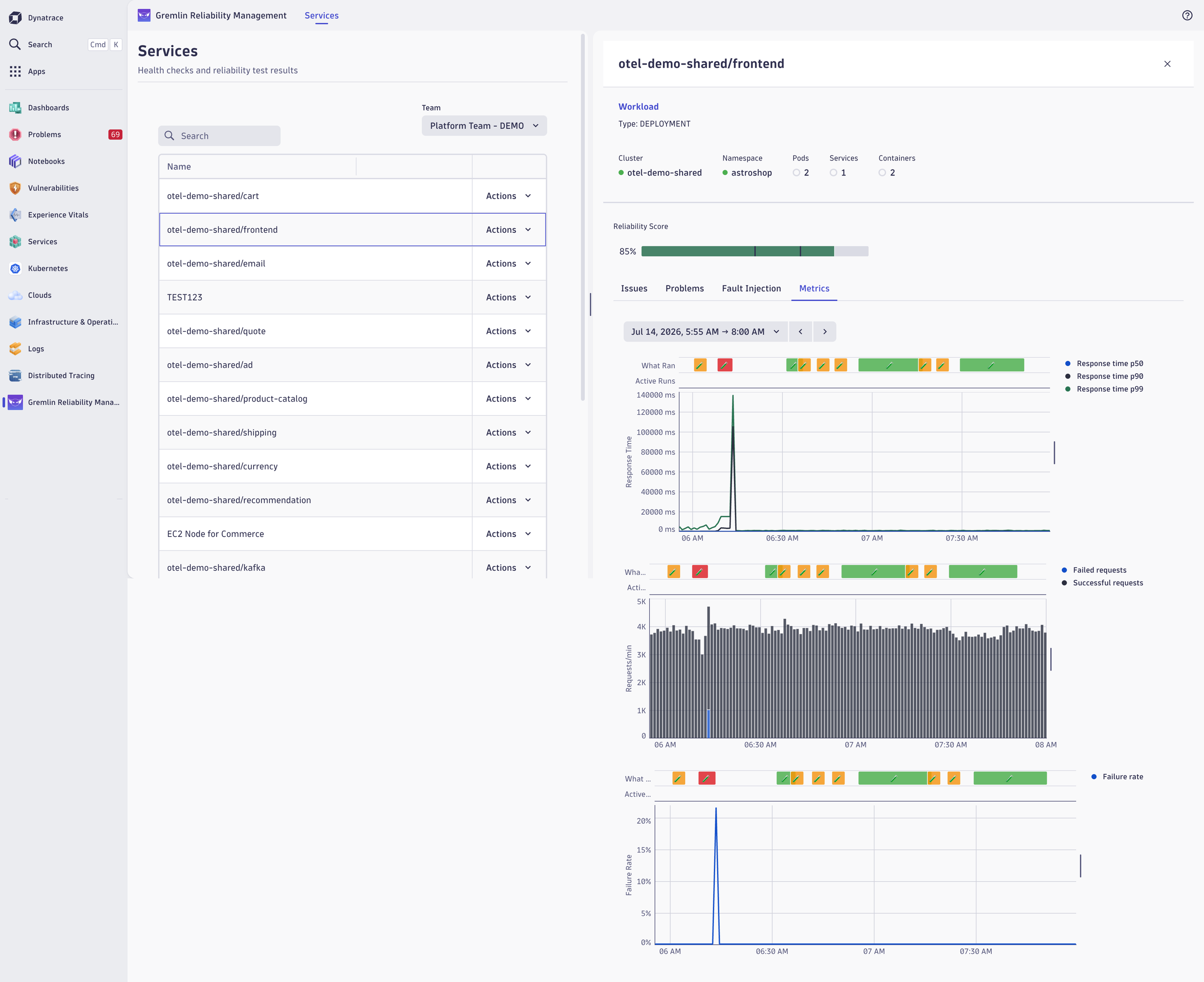
Task: Click the 85% reliability score bar
Action: tap(755, 251)
